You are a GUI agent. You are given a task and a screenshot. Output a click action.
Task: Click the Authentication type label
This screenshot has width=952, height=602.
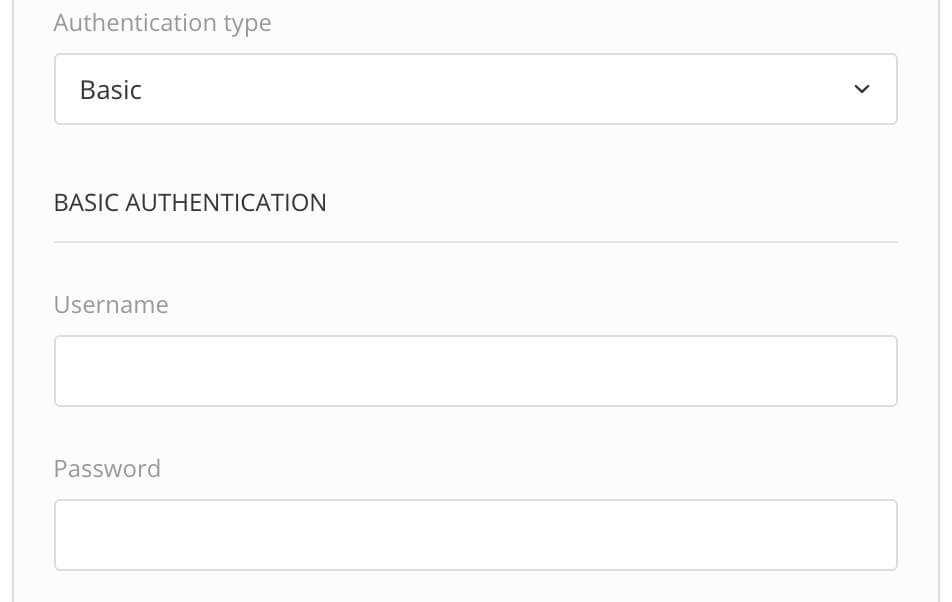[x=162, y=22]
